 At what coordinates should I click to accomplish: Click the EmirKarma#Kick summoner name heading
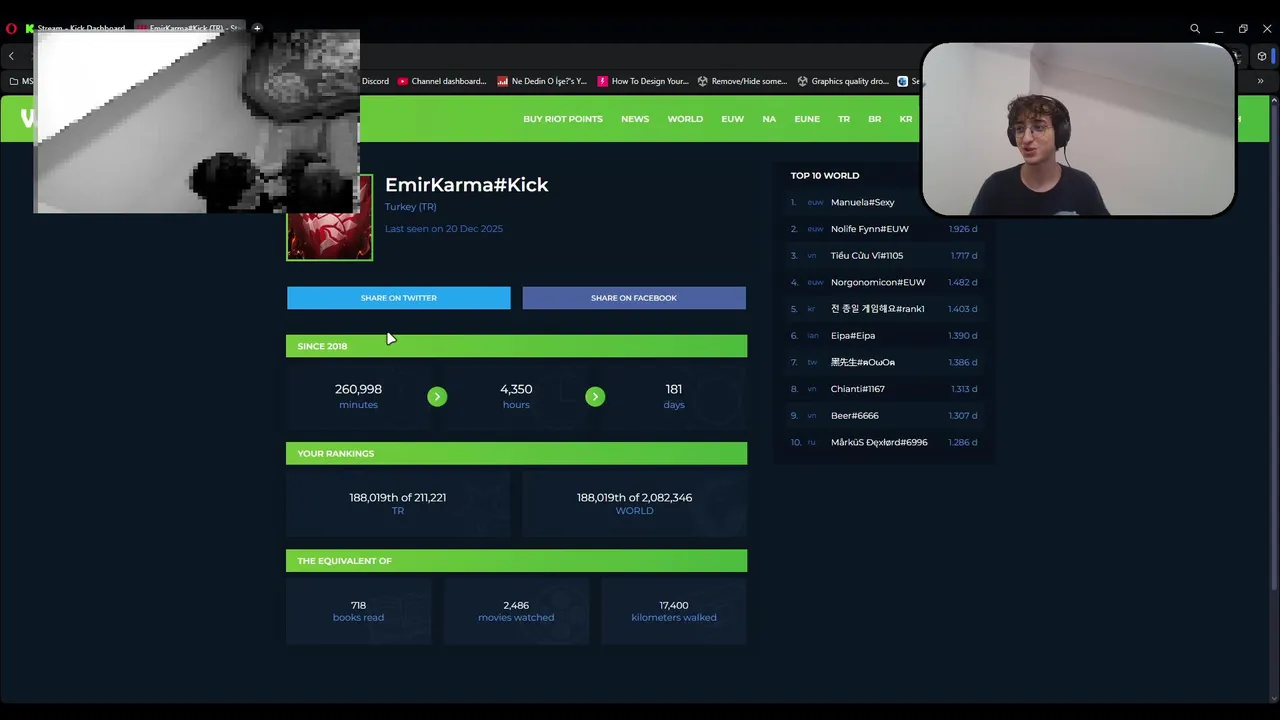[x=467, y=185]
